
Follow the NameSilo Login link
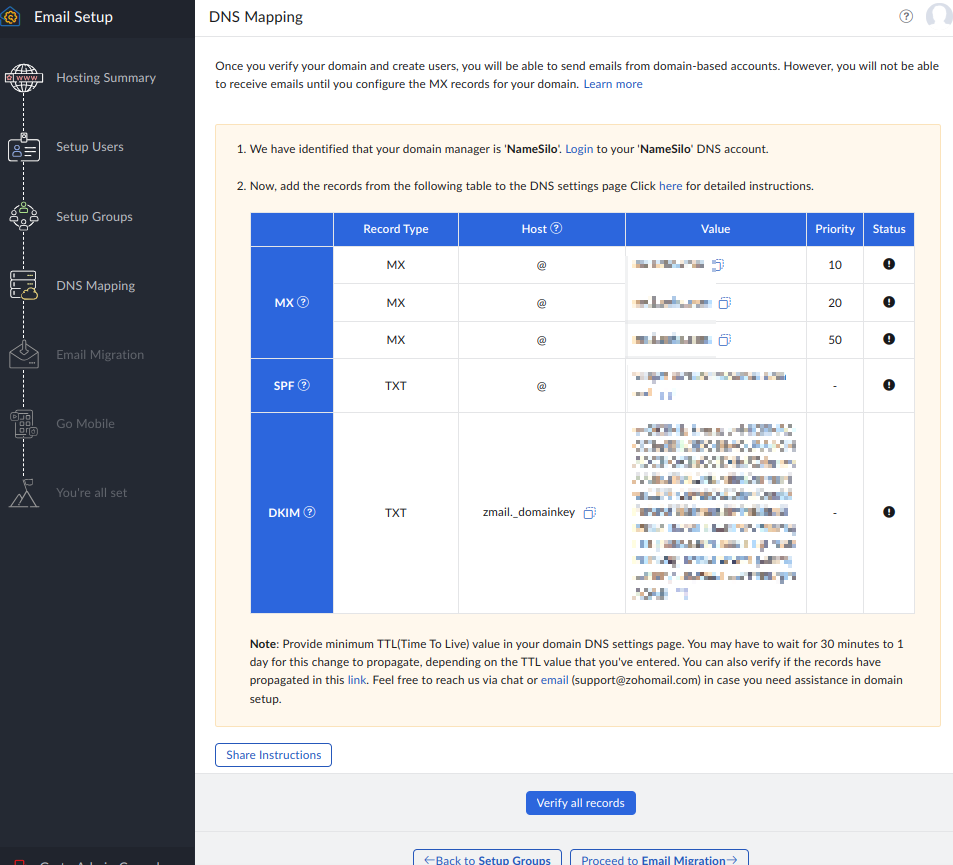[x=579, y=149]
